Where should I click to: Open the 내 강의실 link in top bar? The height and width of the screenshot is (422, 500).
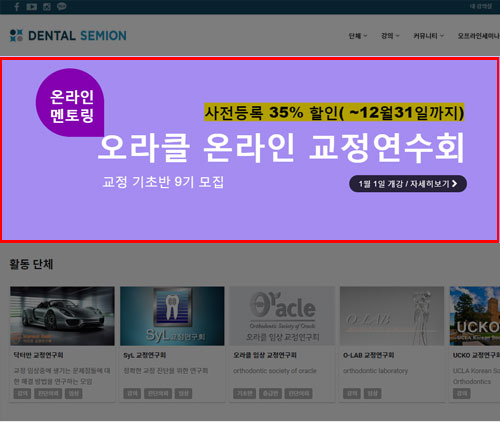point(481,6)
